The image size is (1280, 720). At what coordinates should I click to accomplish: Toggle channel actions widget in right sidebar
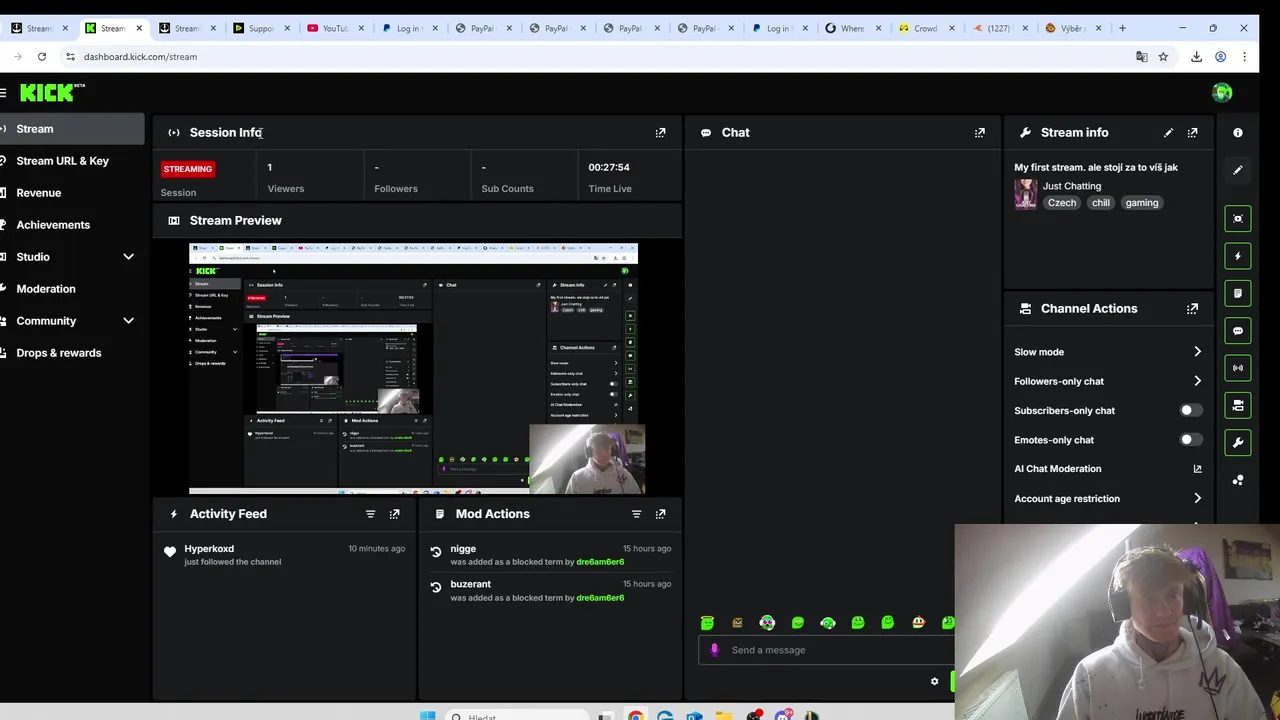pos(1238,405)
